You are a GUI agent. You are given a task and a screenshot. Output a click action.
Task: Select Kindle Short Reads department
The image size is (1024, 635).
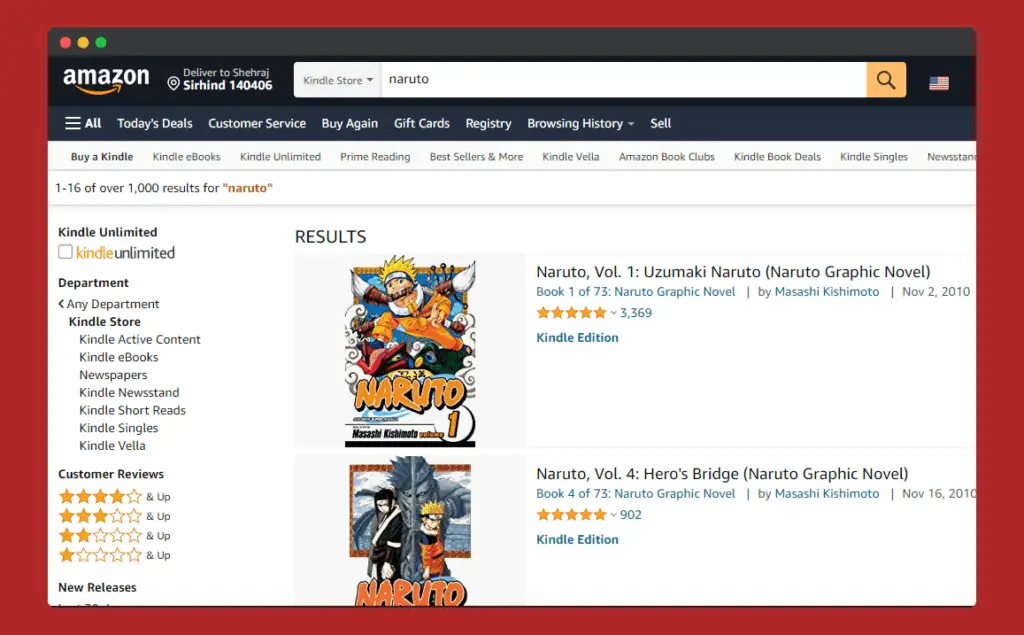133,410
